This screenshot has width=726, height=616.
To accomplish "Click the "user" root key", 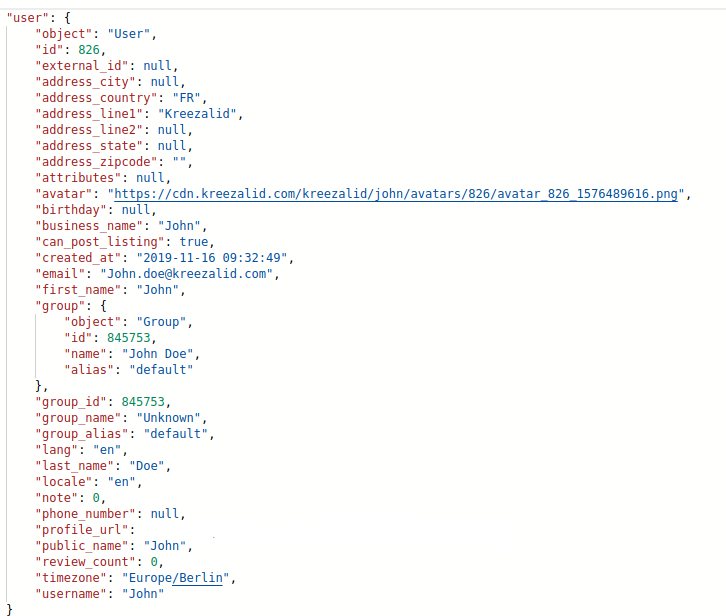I will coord(27,18).
